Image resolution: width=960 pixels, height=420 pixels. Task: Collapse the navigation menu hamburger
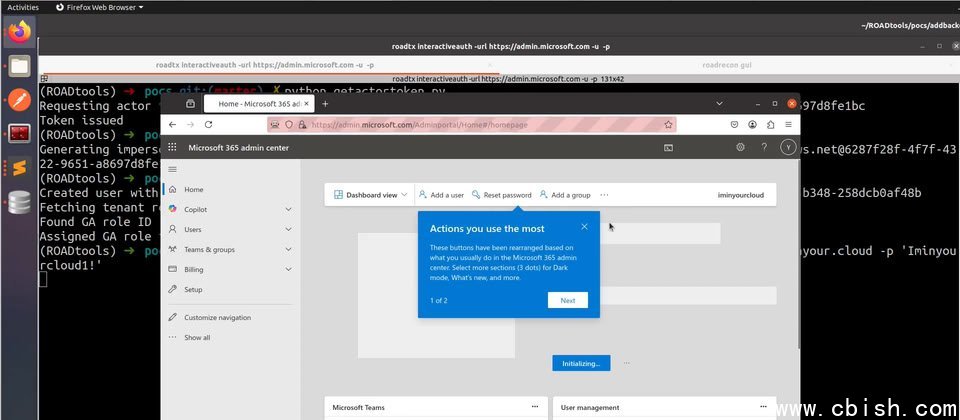173,170
